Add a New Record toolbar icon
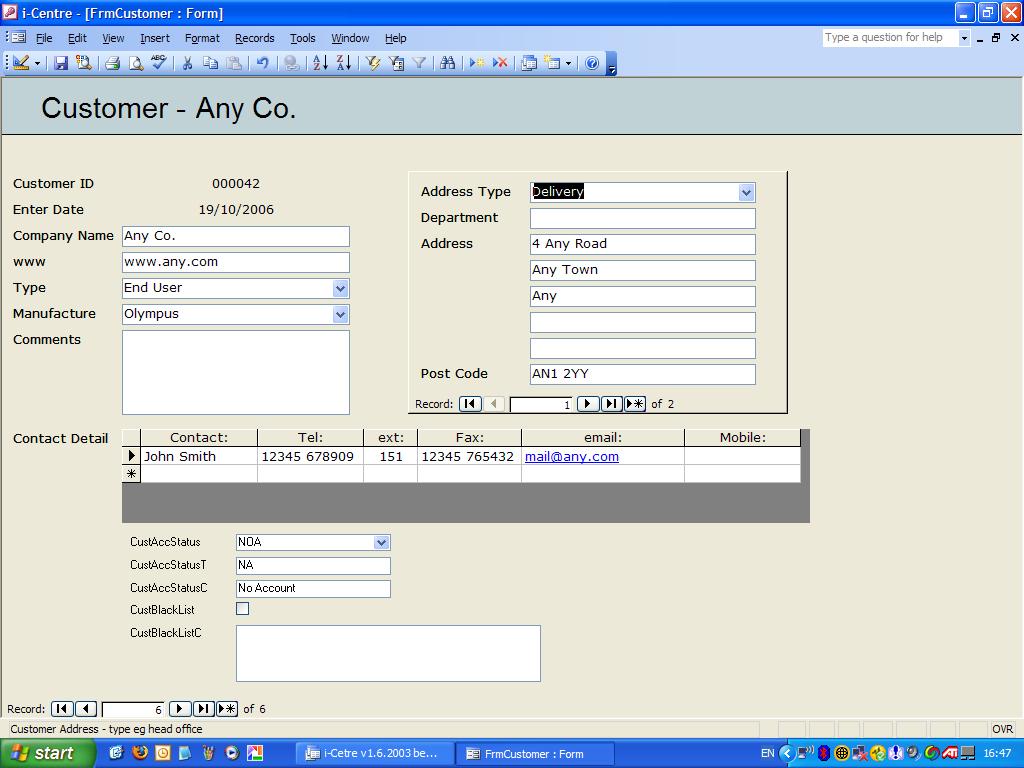This screenshot has height=768, width=1024. coord(477,63)
